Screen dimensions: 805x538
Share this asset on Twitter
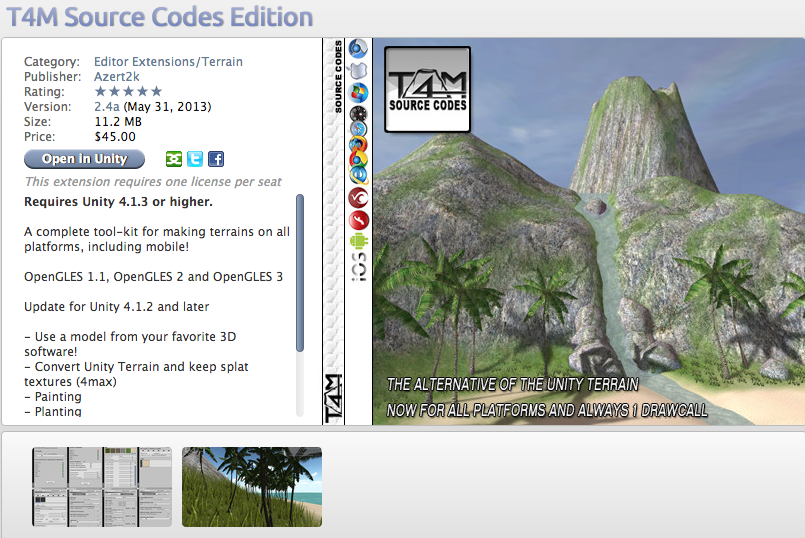pos(195,159)
